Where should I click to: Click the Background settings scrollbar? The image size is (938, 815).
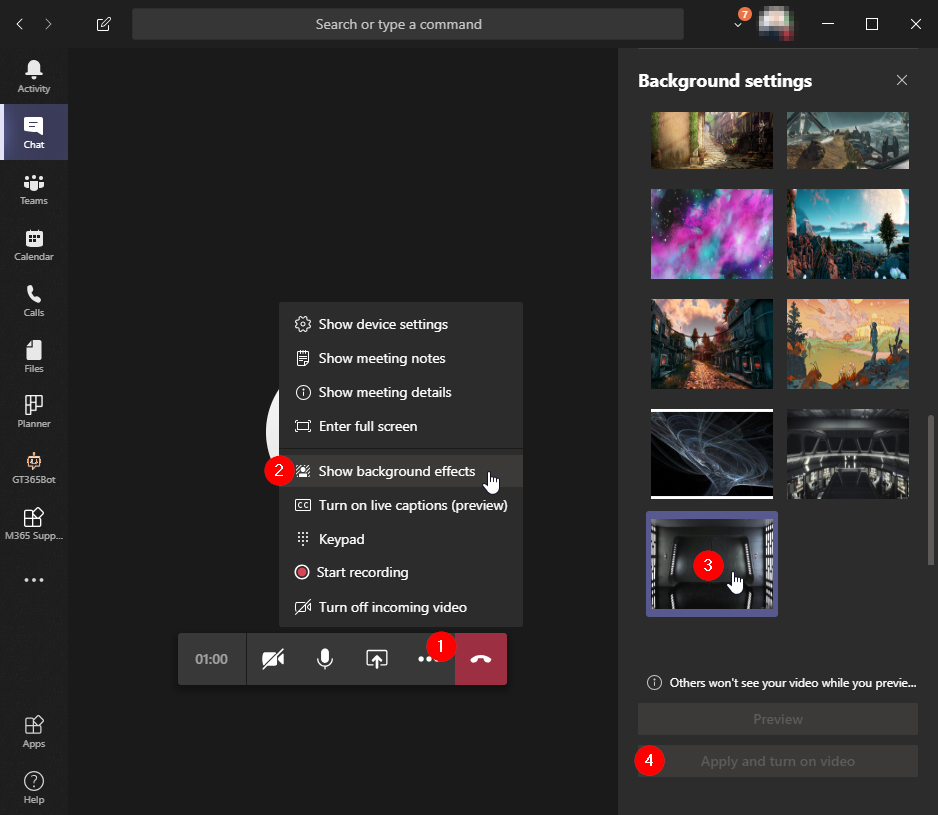[x=931, y=490]
